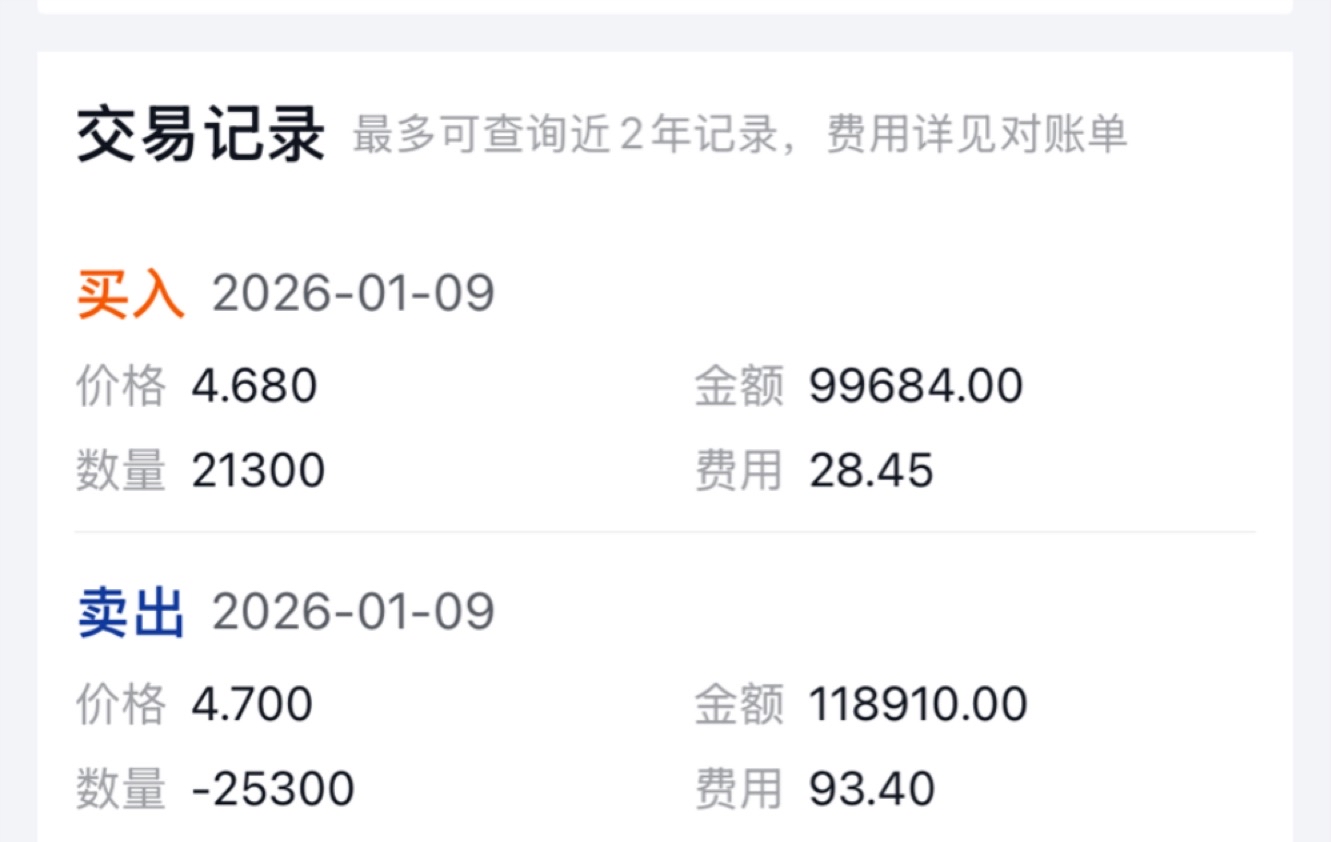The width and height of the screenshot is (1331, 842).
Task: Select the blue 卖出 transaction label
Action: 131,613
